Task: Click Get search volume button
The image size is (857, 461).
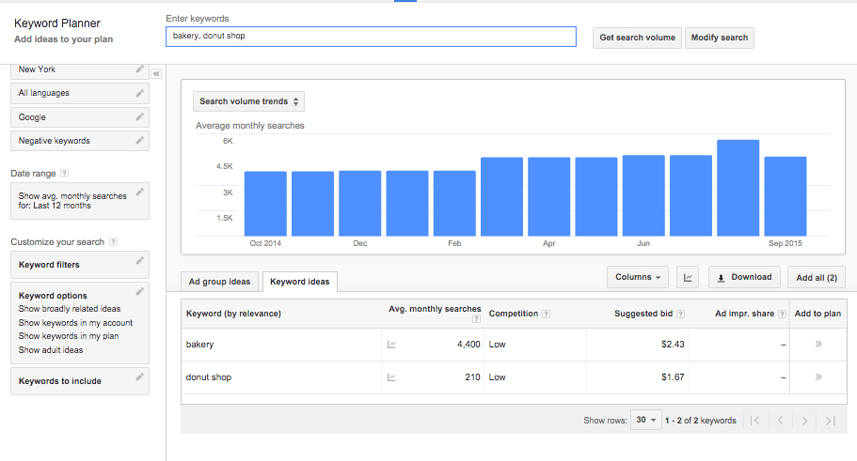Action: pyautogui.click(x=637, y=38)
